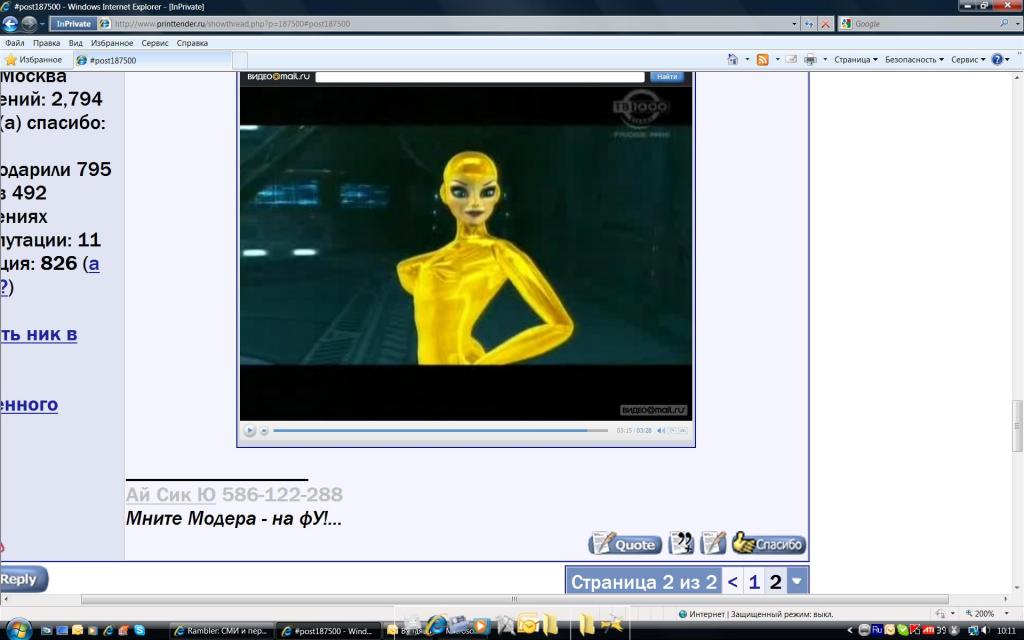Click the multi-quote icon with quotation marks
The width and height of the screenshot is (1024, 640).
681,543
